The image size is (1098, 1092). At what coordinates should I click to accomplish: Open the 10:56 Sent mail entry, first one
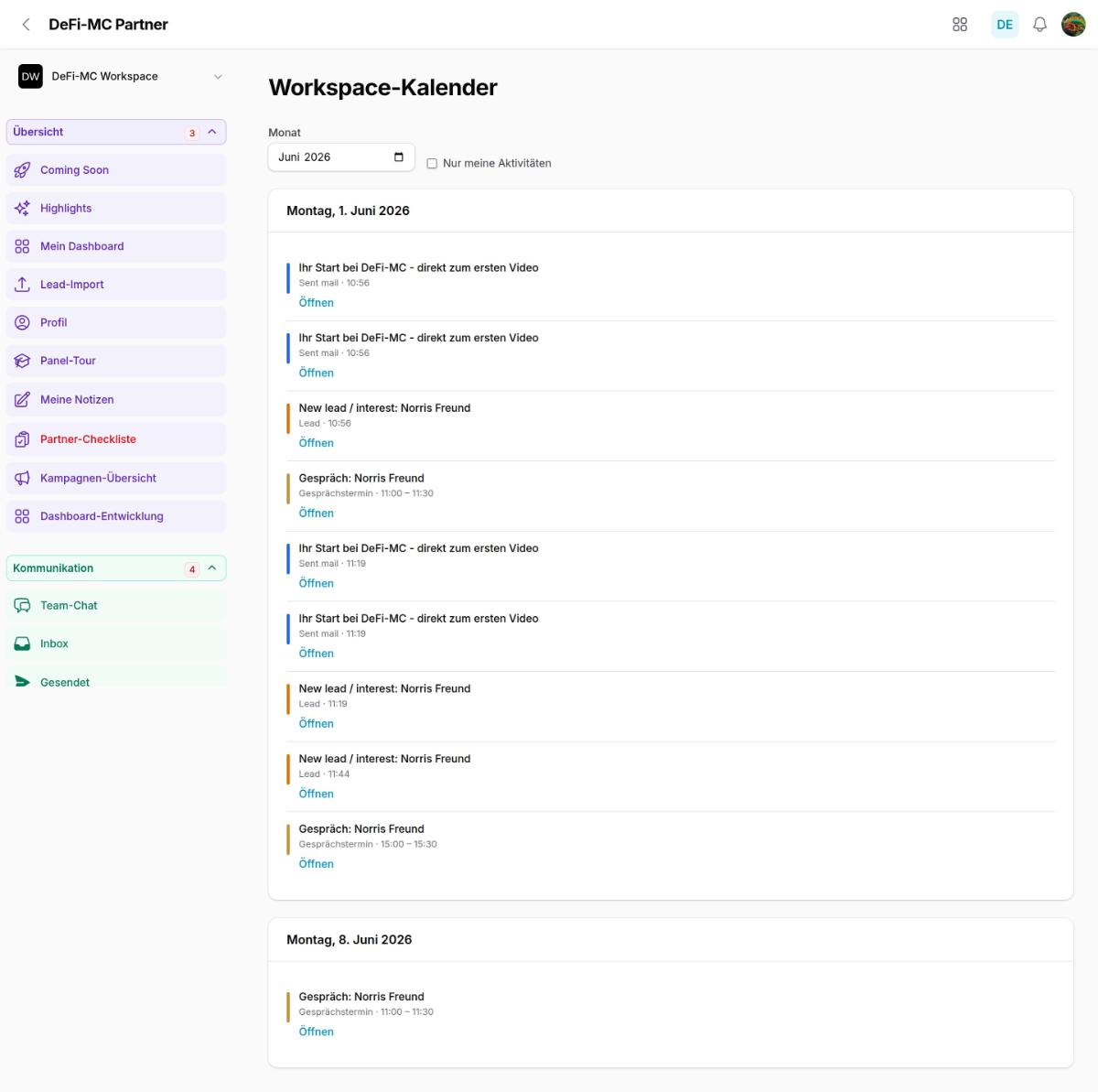pyautogui.click(x=316, y=303)
